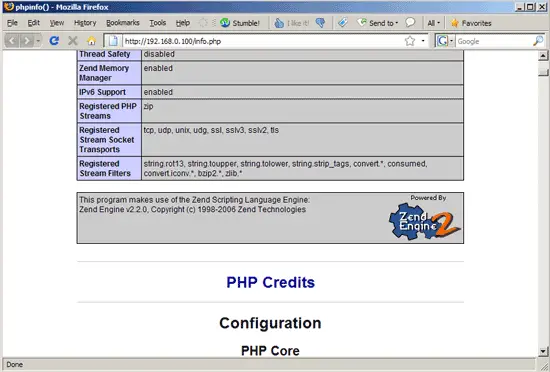The image size is (550, 372).
Task: Click the scrollbar up arrow
Action: pos(543,55)
